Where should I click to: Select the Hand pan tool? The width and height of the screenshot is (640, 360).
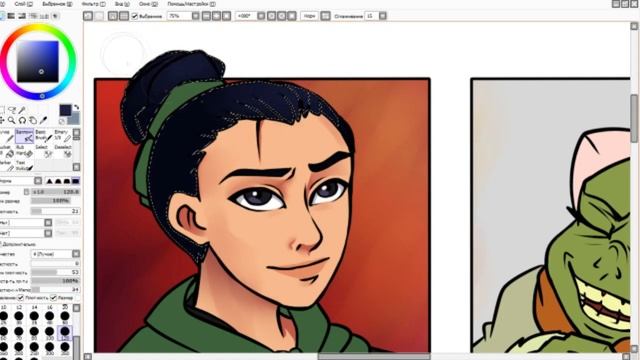33,120
